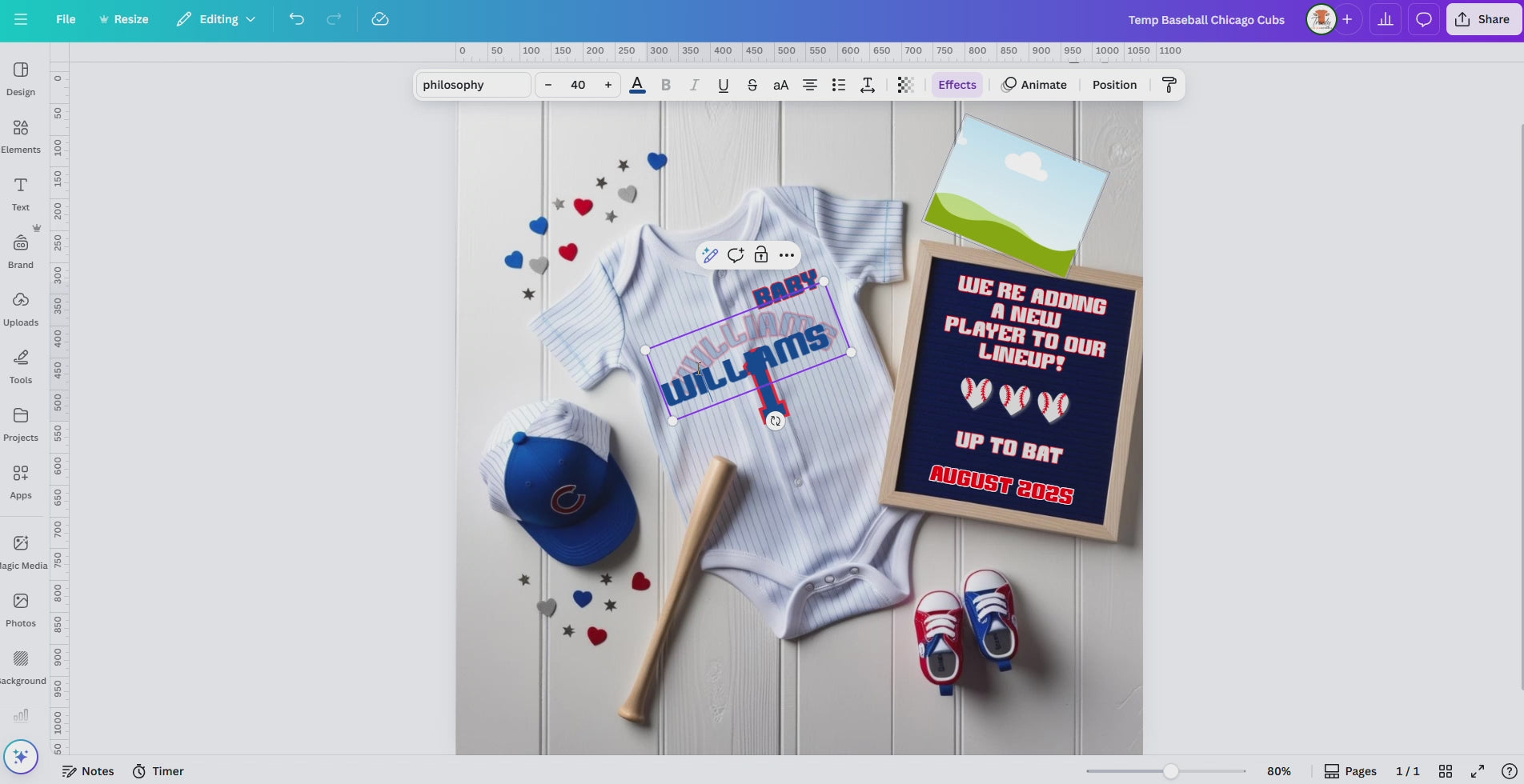Click the Magic Media sidebar icon
The width and height of the screenshot is (1524, 784).
click(x=21, y=552)
